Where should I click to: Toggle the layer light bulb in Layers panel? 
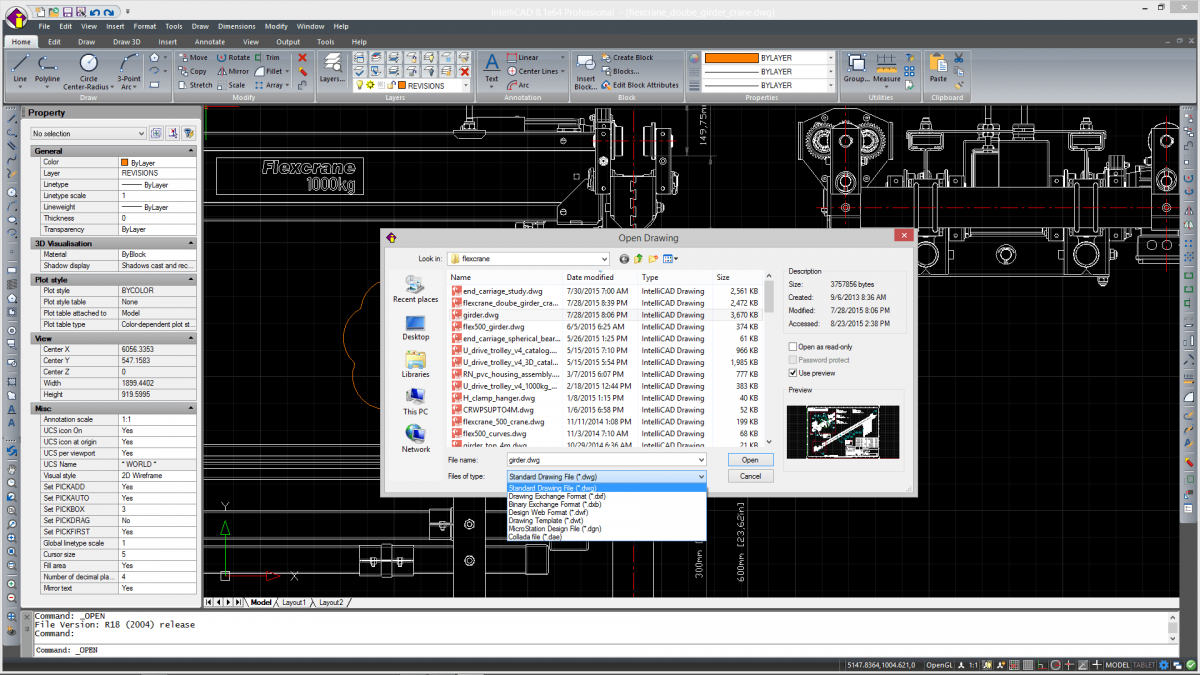point(360,84)
